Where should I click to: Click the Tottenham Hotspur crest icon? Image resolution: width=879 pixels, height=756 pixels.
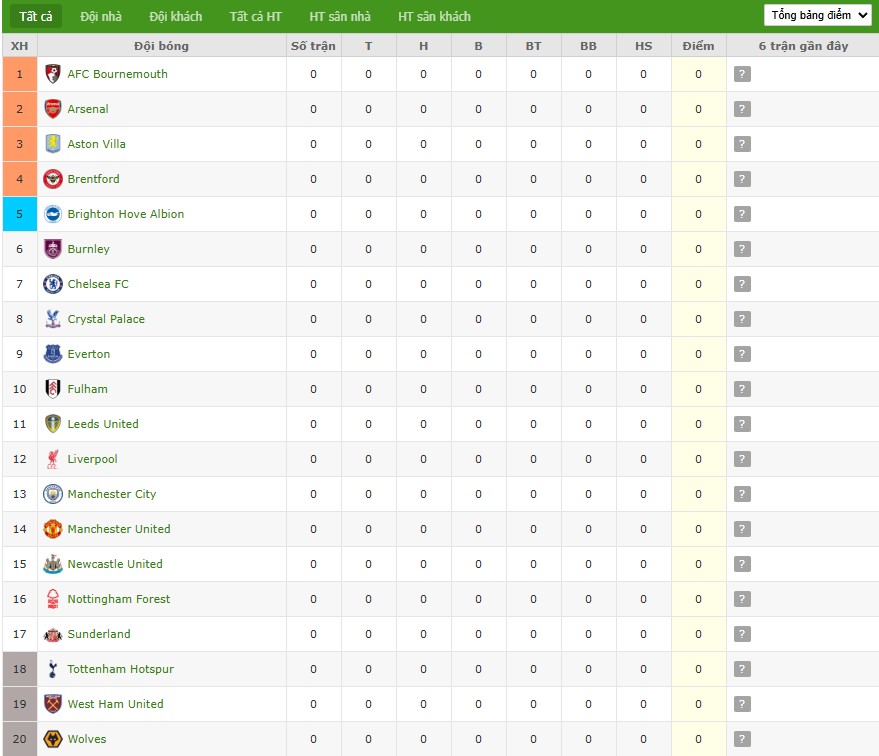pyautogui.click(x=53, y=669)
